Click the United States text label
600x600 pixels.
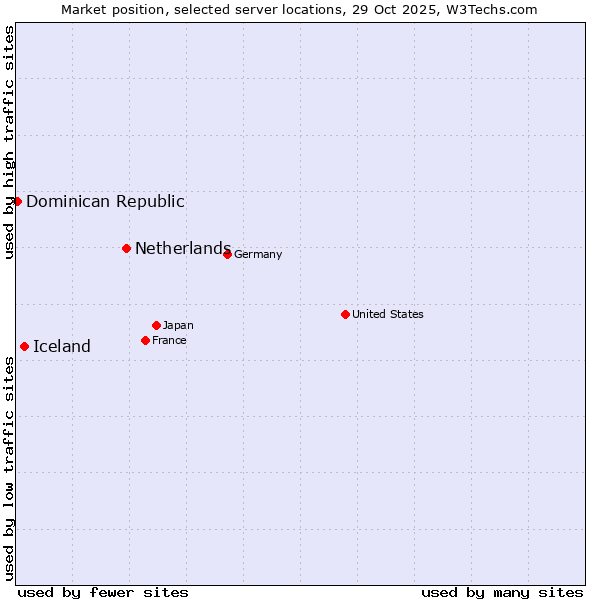(x=387, y=314)
